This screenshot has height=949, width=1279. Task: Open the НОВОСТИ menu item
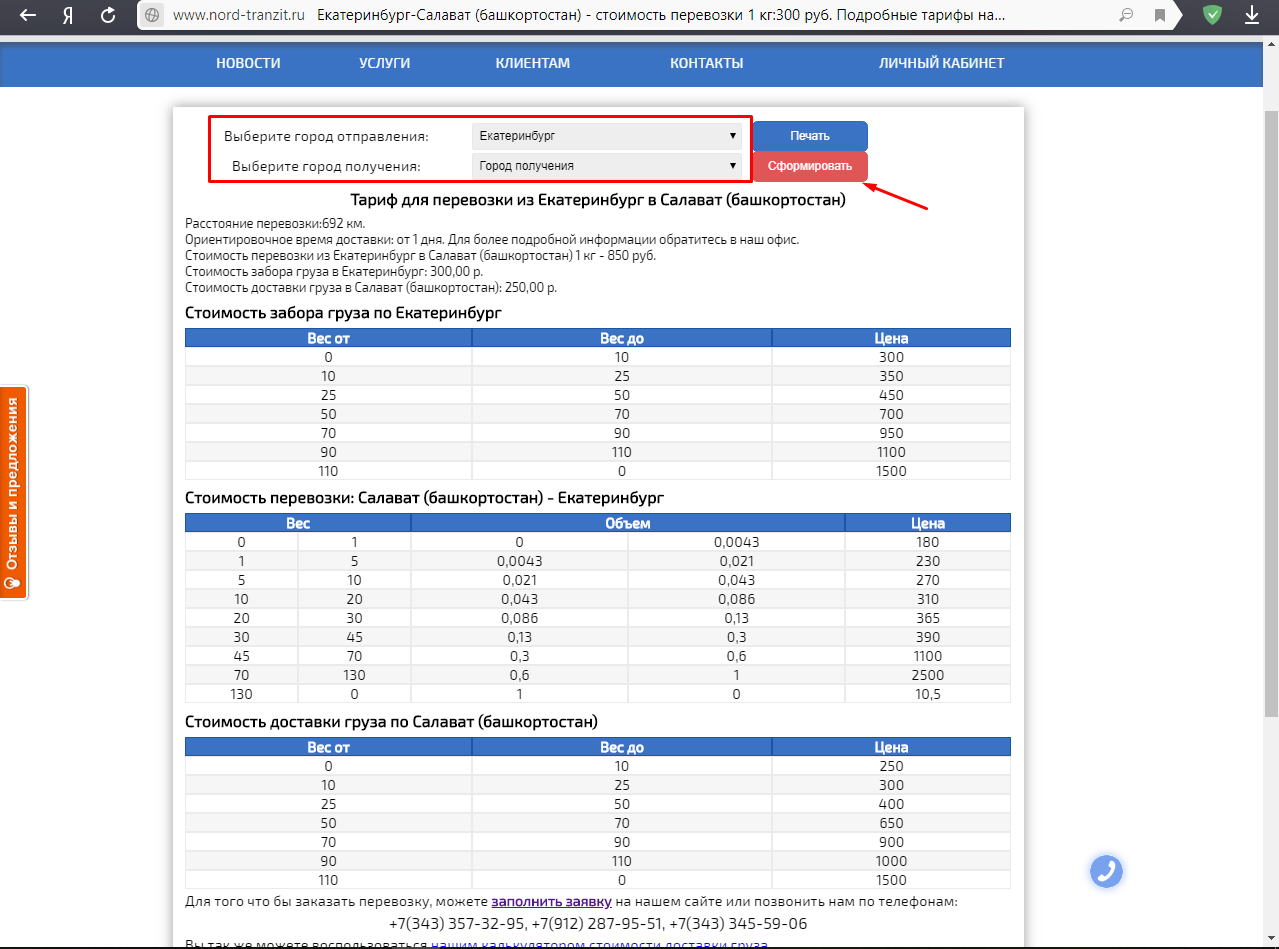click(x=248, y=63)
